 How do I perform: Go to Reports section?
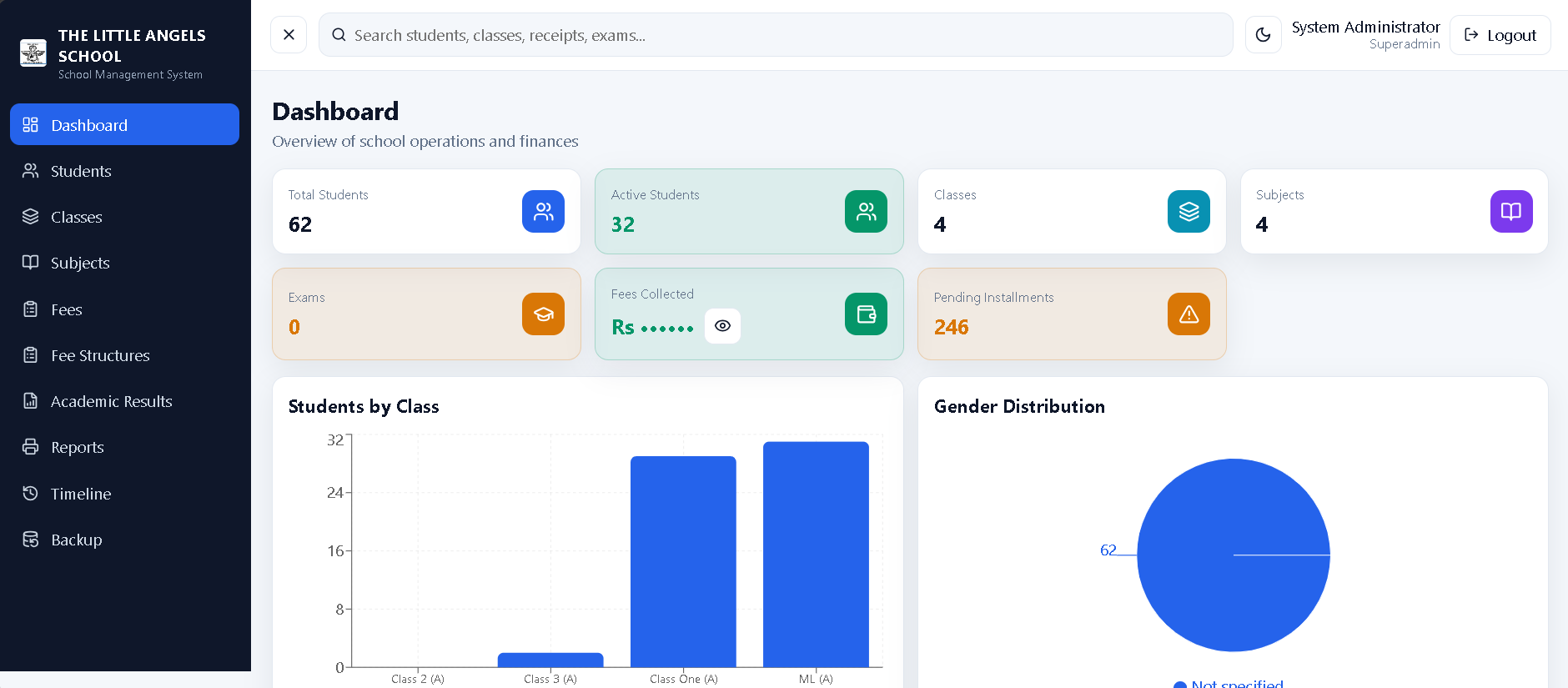pos(124,447)
